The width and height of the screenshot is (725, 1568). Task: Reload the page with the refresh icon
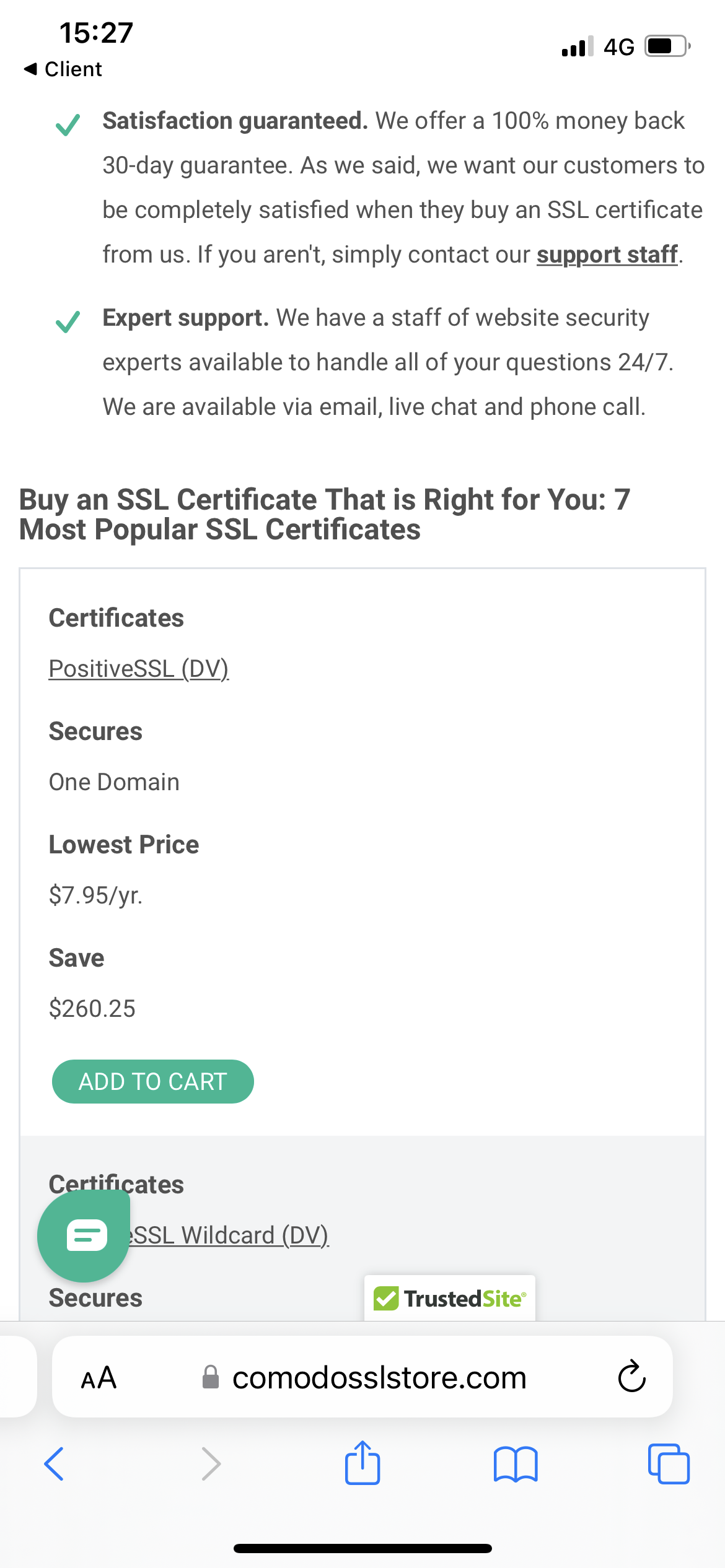631,1377
